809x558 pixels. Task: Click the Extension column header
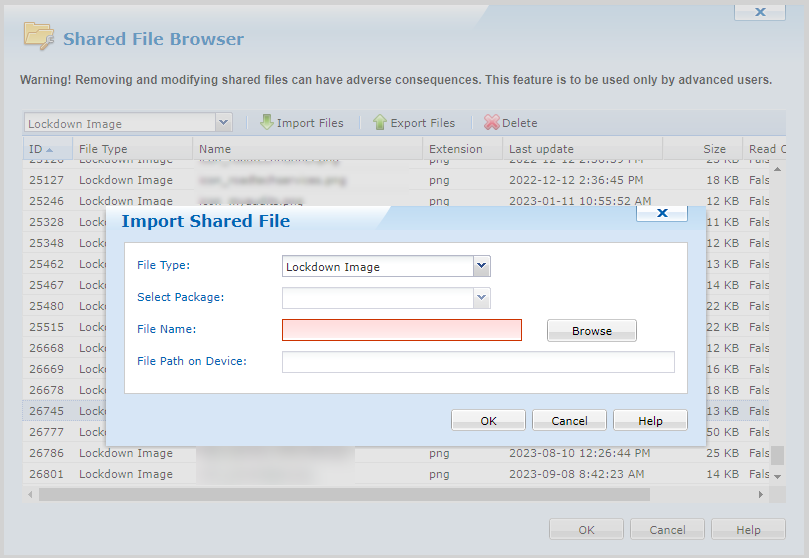[455, 149]
